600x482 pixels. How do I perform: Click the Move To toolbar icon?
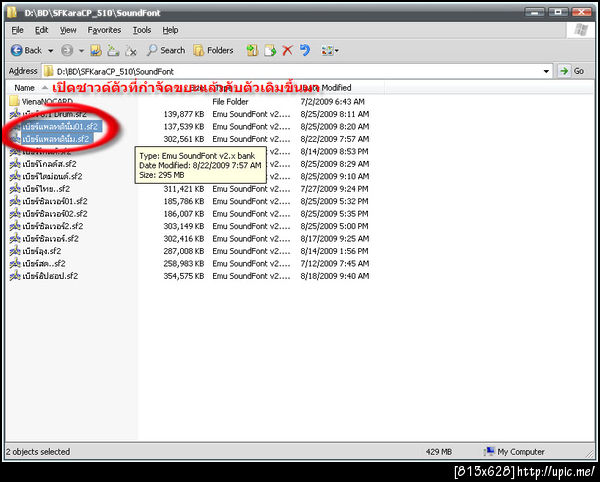coord(252,50)
